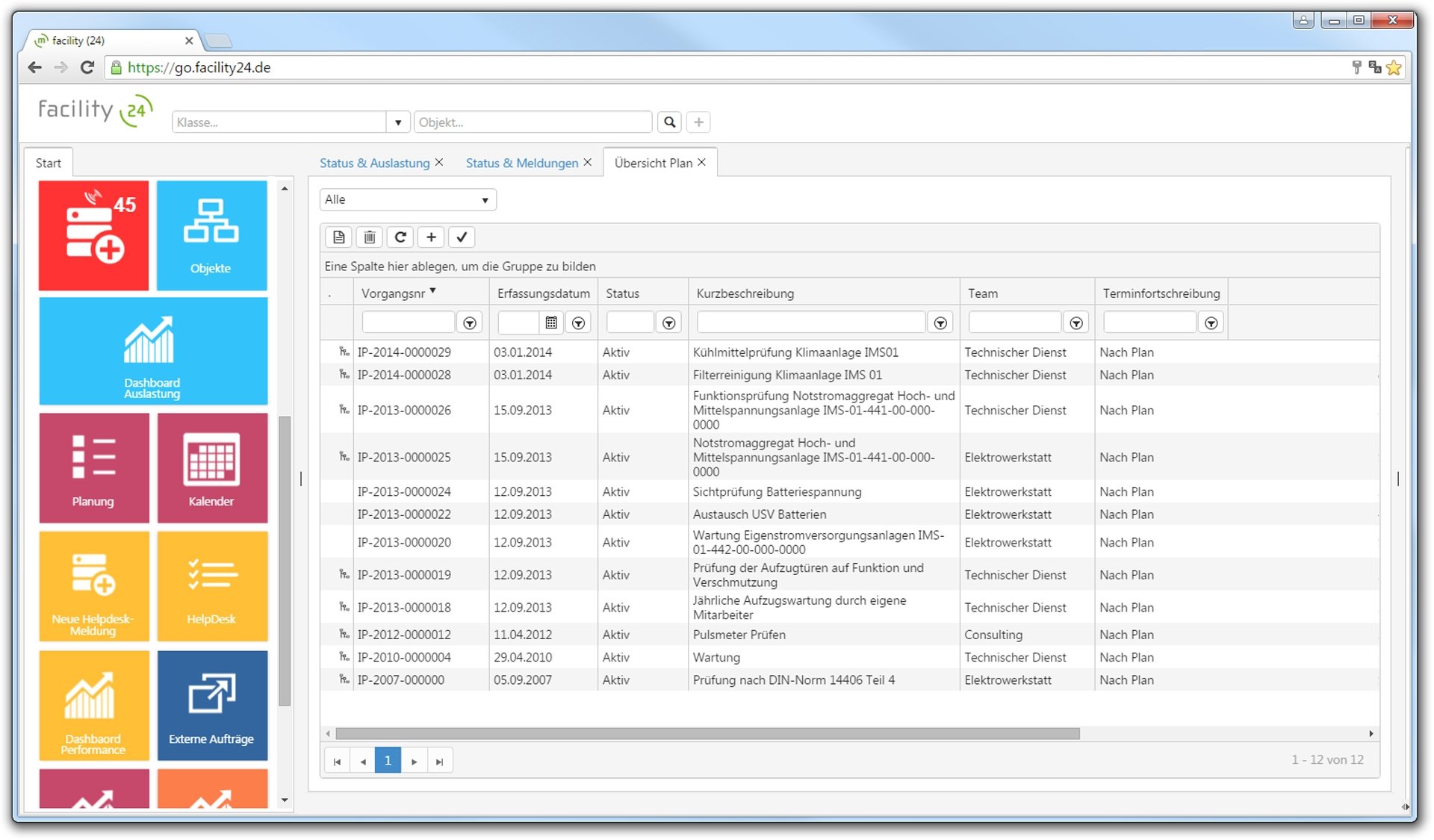Search objects with the magnifier button
Screen dimensions: 1434x840
(x=668, y=122)
